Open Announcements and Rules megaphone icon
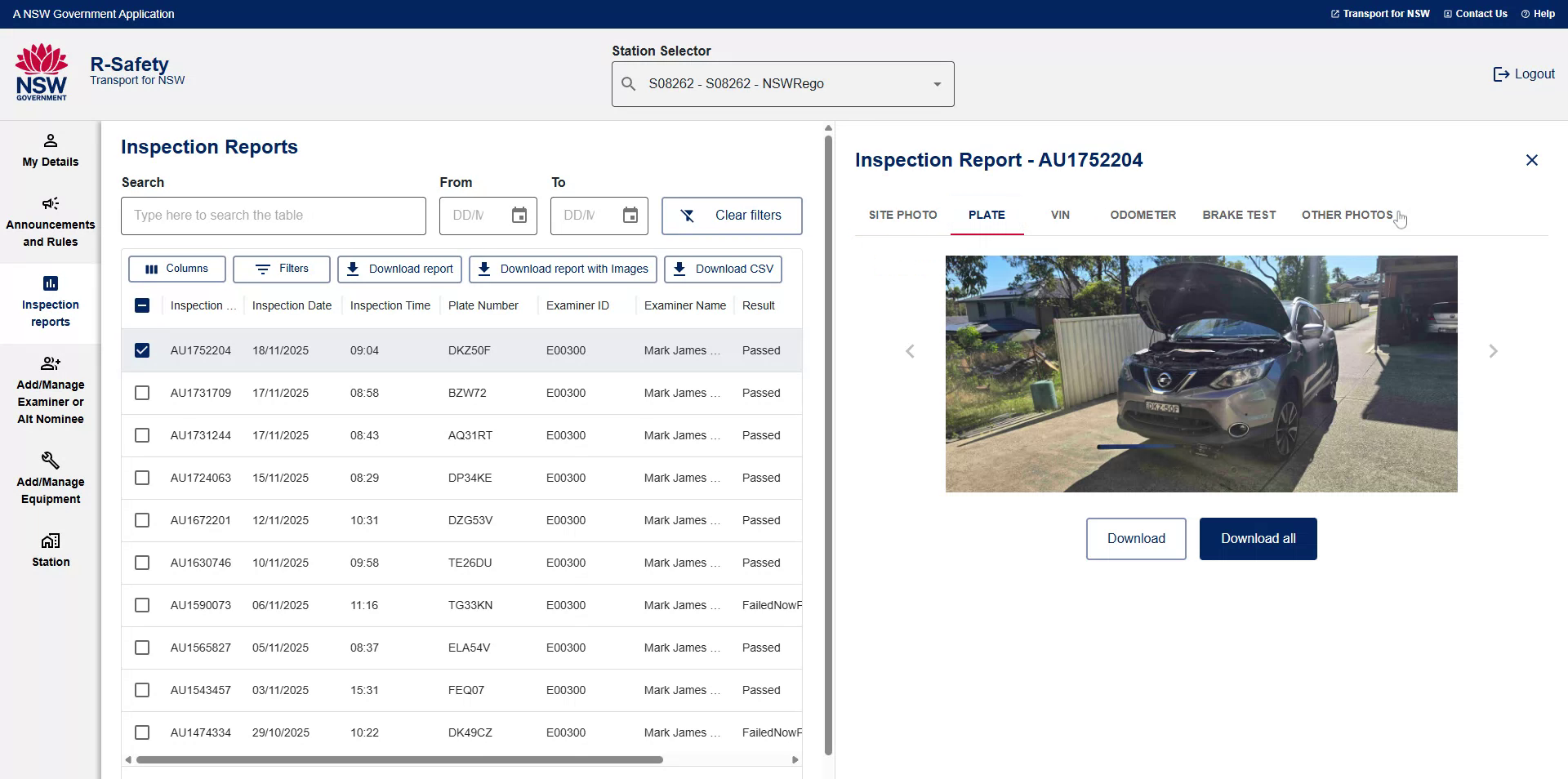Image resolution: width=1568 pixels, height=779 pixels. [x=51, y=203]
